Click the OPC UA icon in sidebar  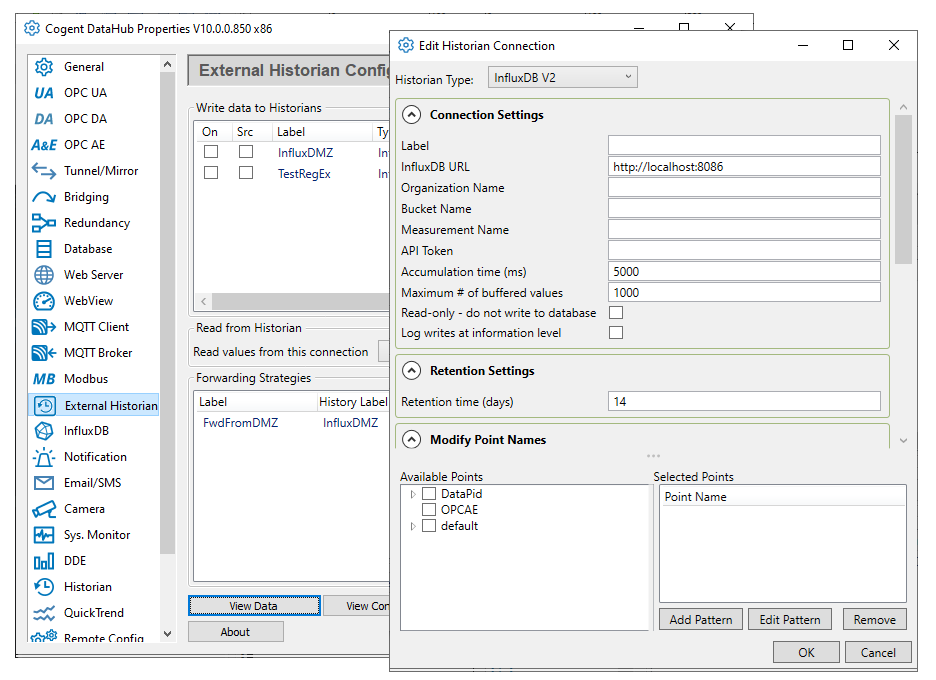tap(44, 93)
